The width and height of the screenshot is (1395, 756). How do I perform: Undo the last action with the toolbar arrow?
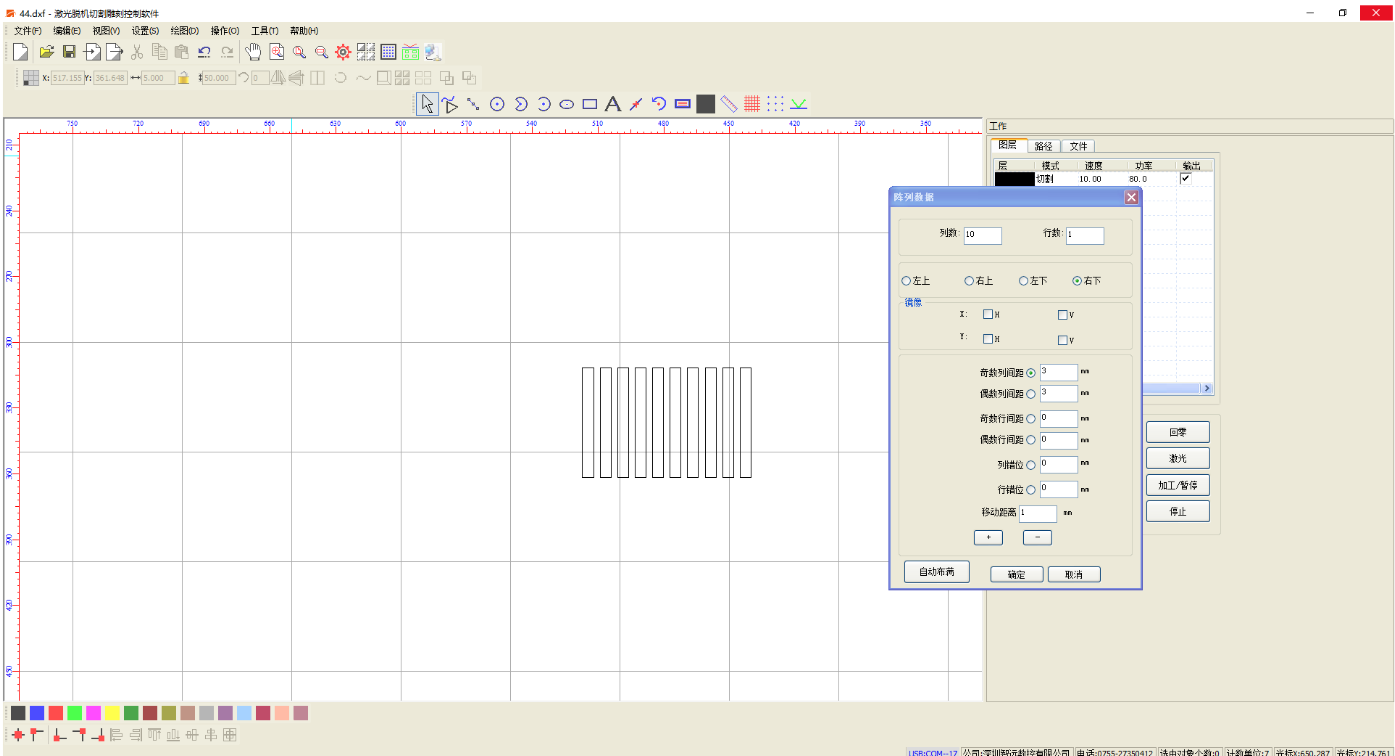(204, 52)
